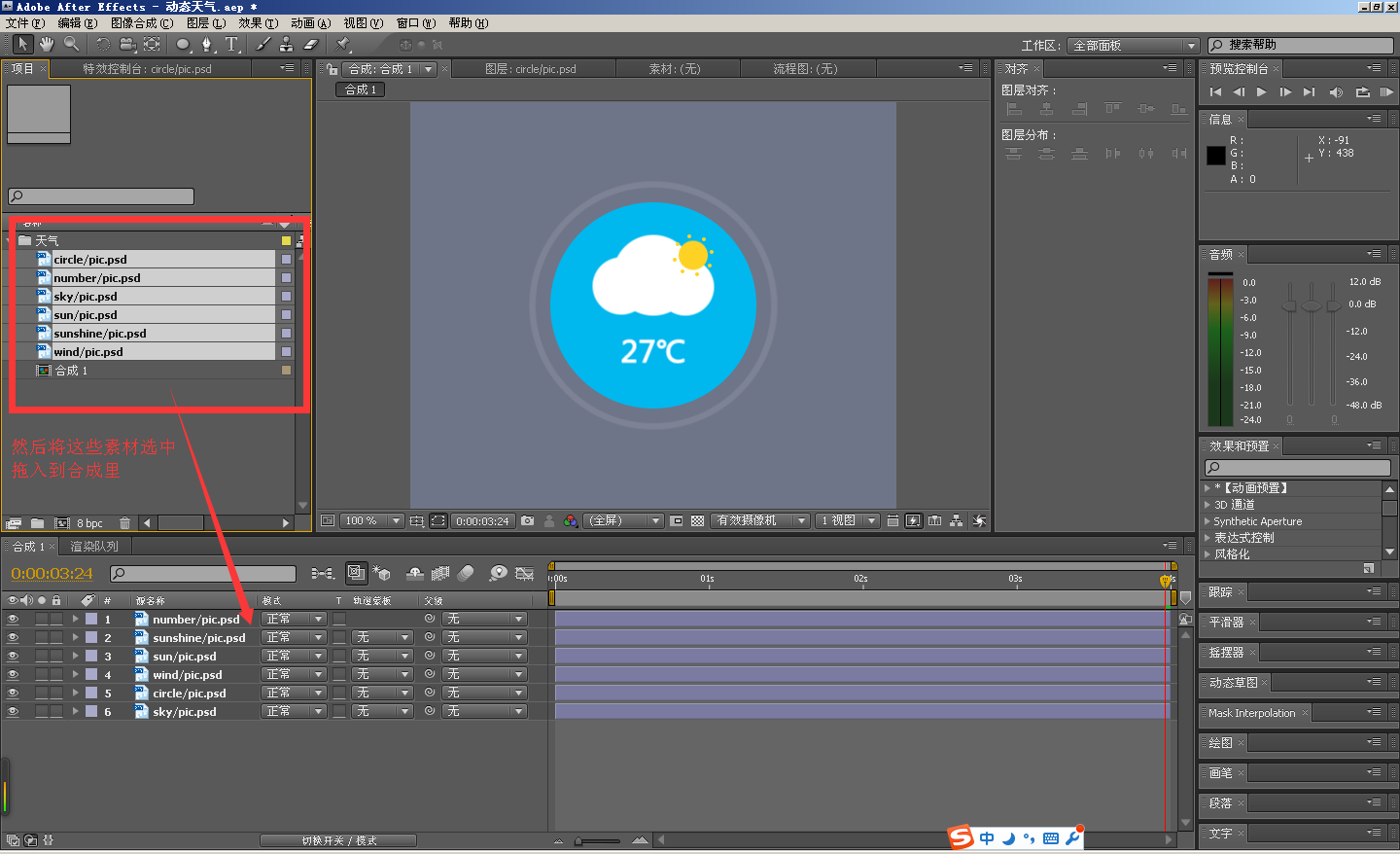Toggle visibility of sun/pic.psd layer
This screenshot has height=854, width=1400.
[x=13, y=656]
